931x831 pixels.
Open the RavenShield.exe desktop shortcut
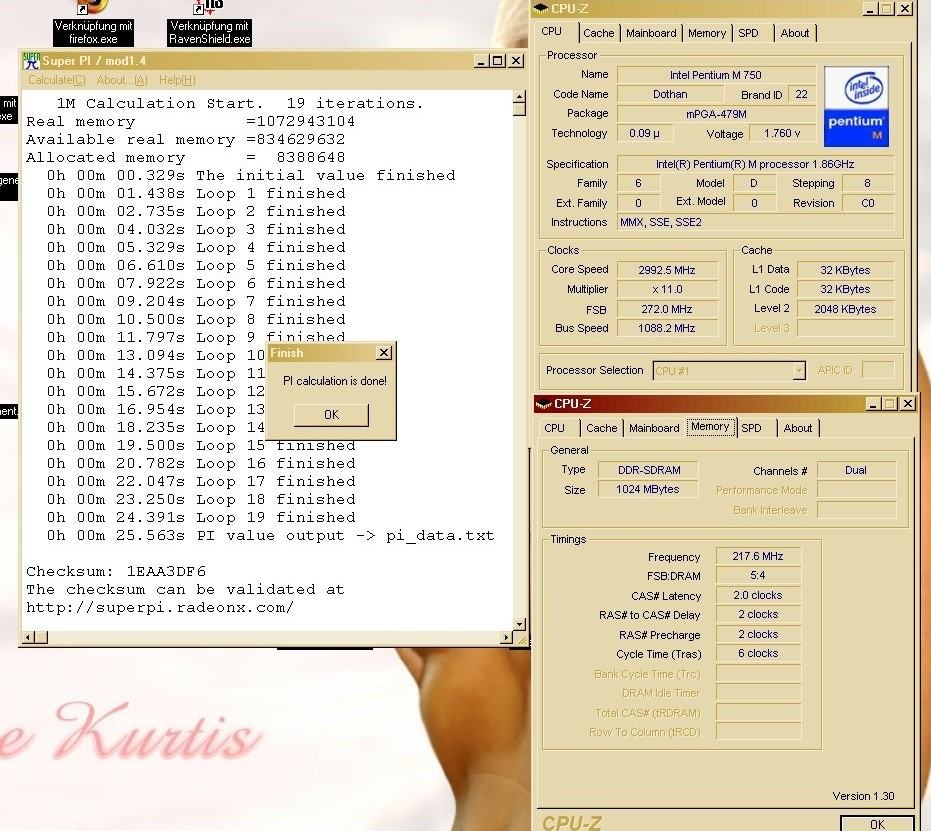210,24
